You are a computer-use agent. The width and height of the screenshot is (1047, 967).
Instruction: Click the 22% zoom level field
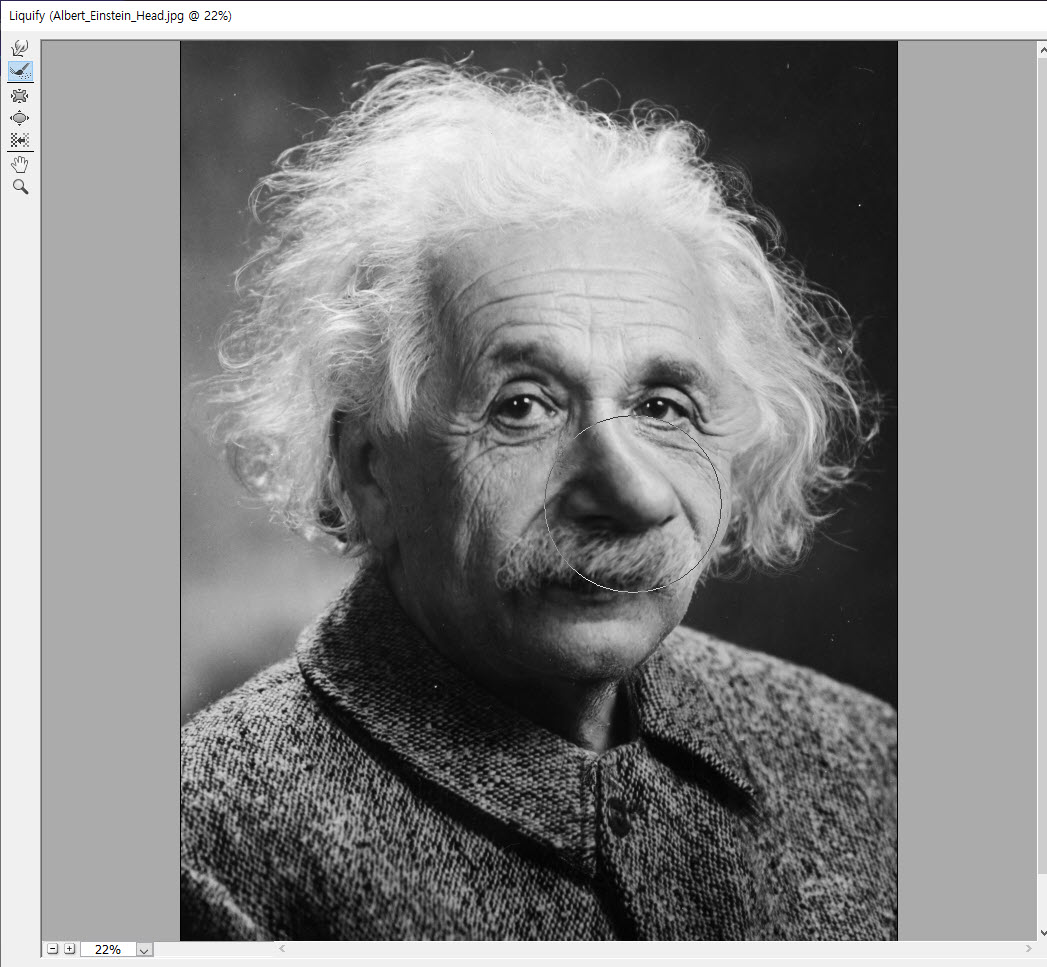point(108,950)
